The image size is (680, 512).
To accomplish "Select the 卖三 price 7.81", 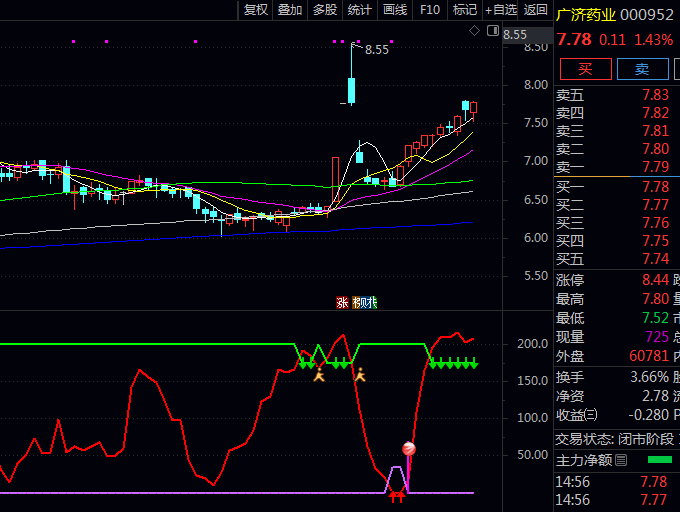I will pyautogui.click(x=655, y=131).
